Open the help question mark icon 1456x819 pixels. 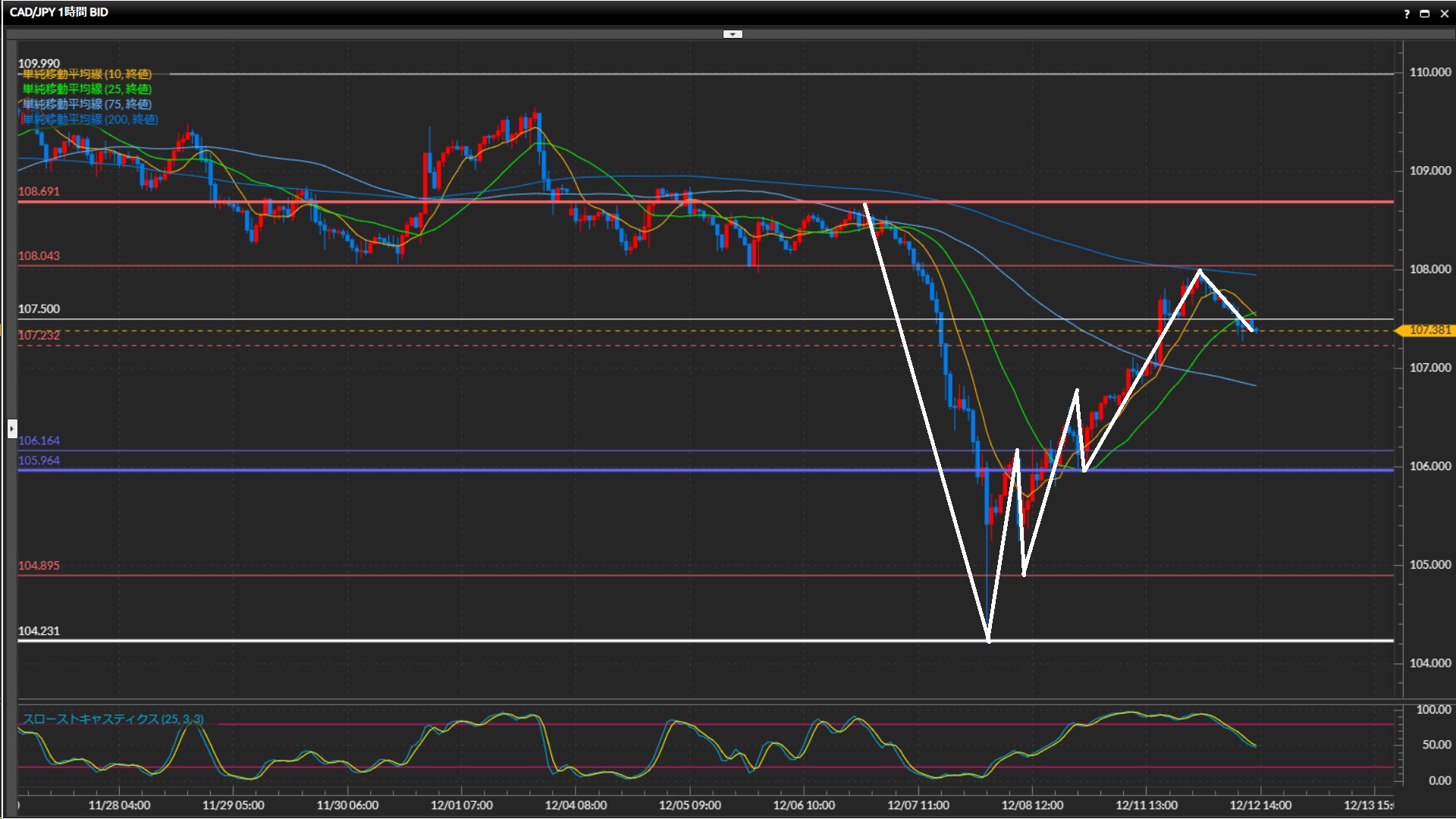click(1407, 14)
